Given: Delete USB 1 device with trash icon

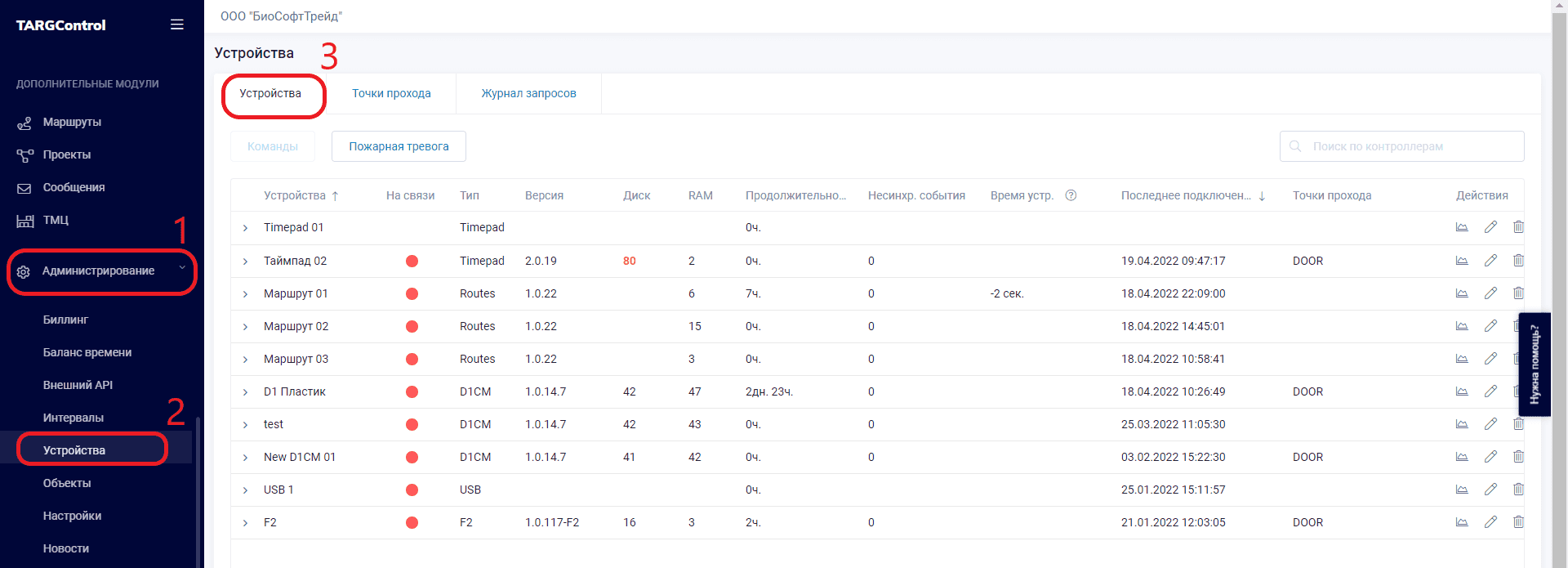Looking at the screenshot, I should tap(1518, 490).
